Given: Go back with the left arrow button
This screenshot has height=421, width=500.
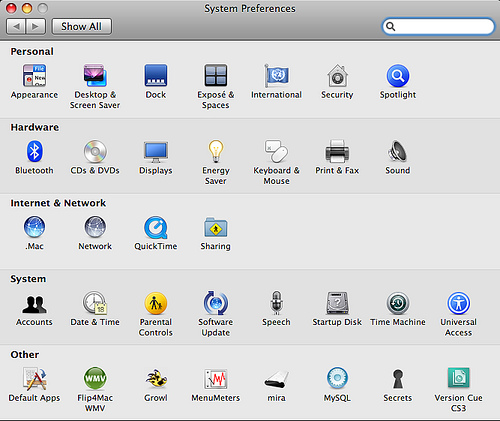Looking at the screenshot, I should point(16,26).
